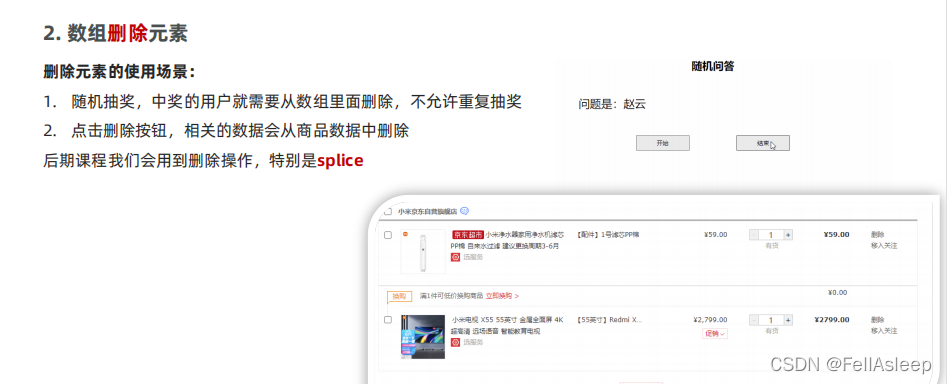This screenshot has width=947, height=384.
Task: Click the 随机问答 demo title
Action: coord(713,66)
